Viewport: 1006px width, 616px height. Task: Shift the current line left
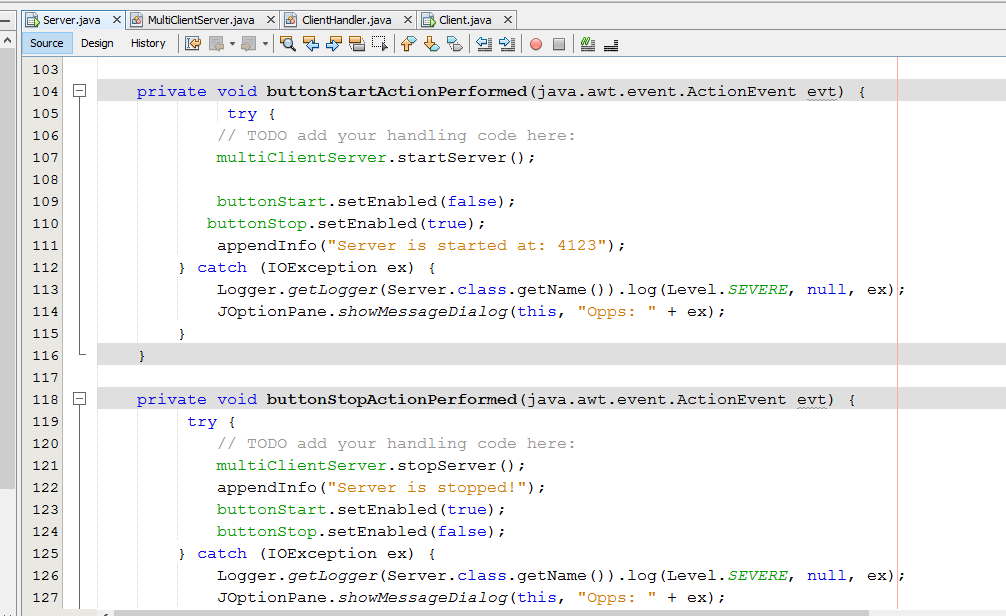coord(484,43)
